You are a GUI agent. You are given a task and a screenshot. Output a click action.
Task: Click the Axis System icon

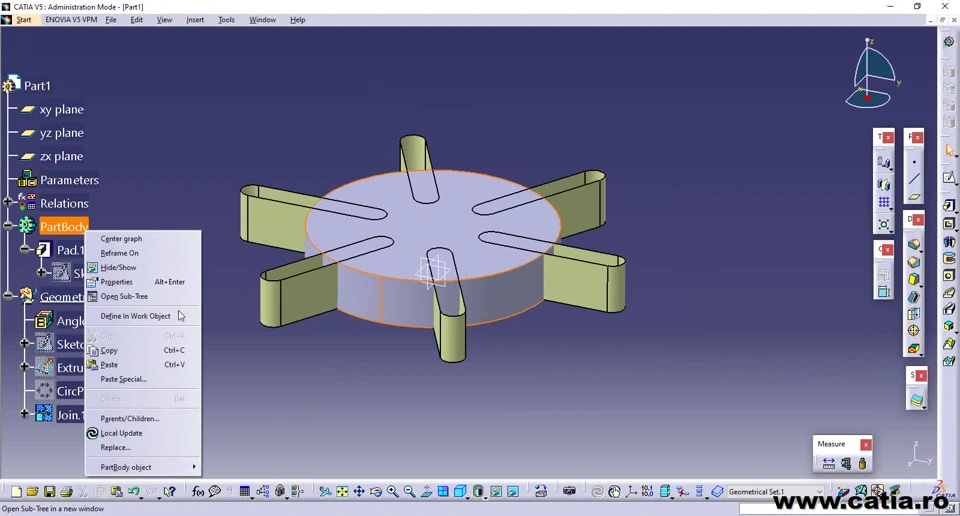pyautogui.click(x=631, y=492)
